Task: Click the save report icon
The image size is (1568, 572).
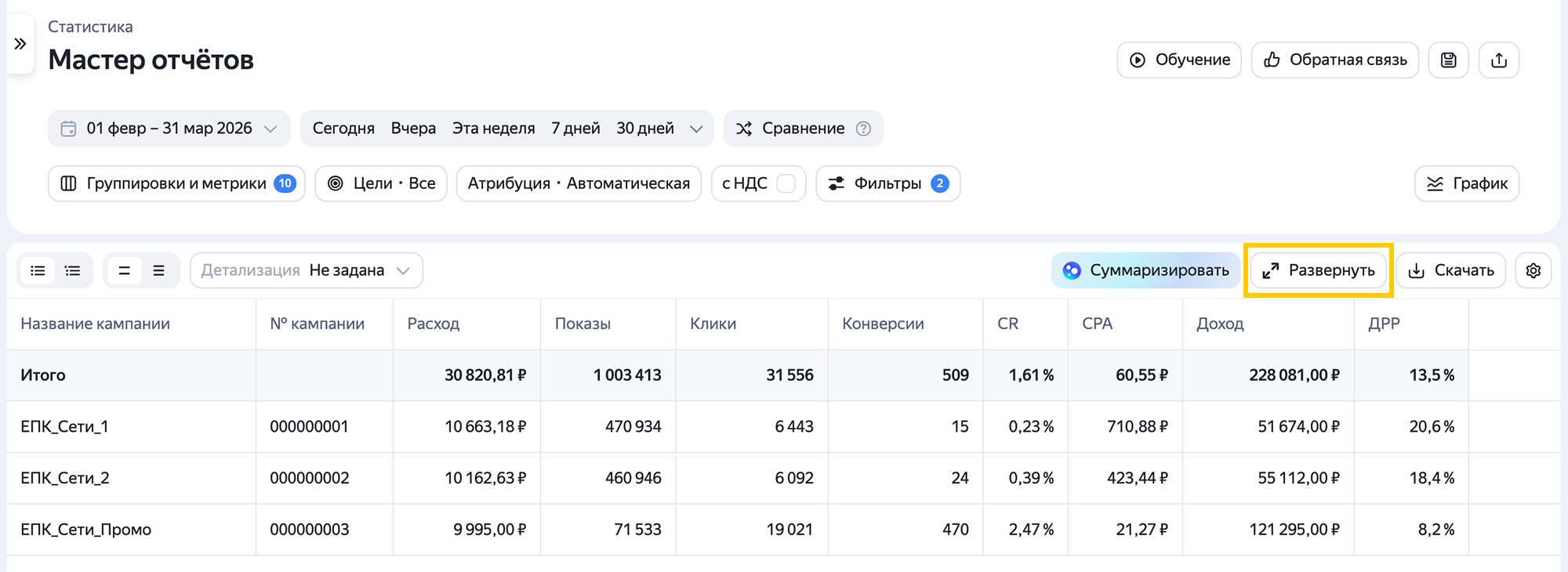Action: point(1448,60)
